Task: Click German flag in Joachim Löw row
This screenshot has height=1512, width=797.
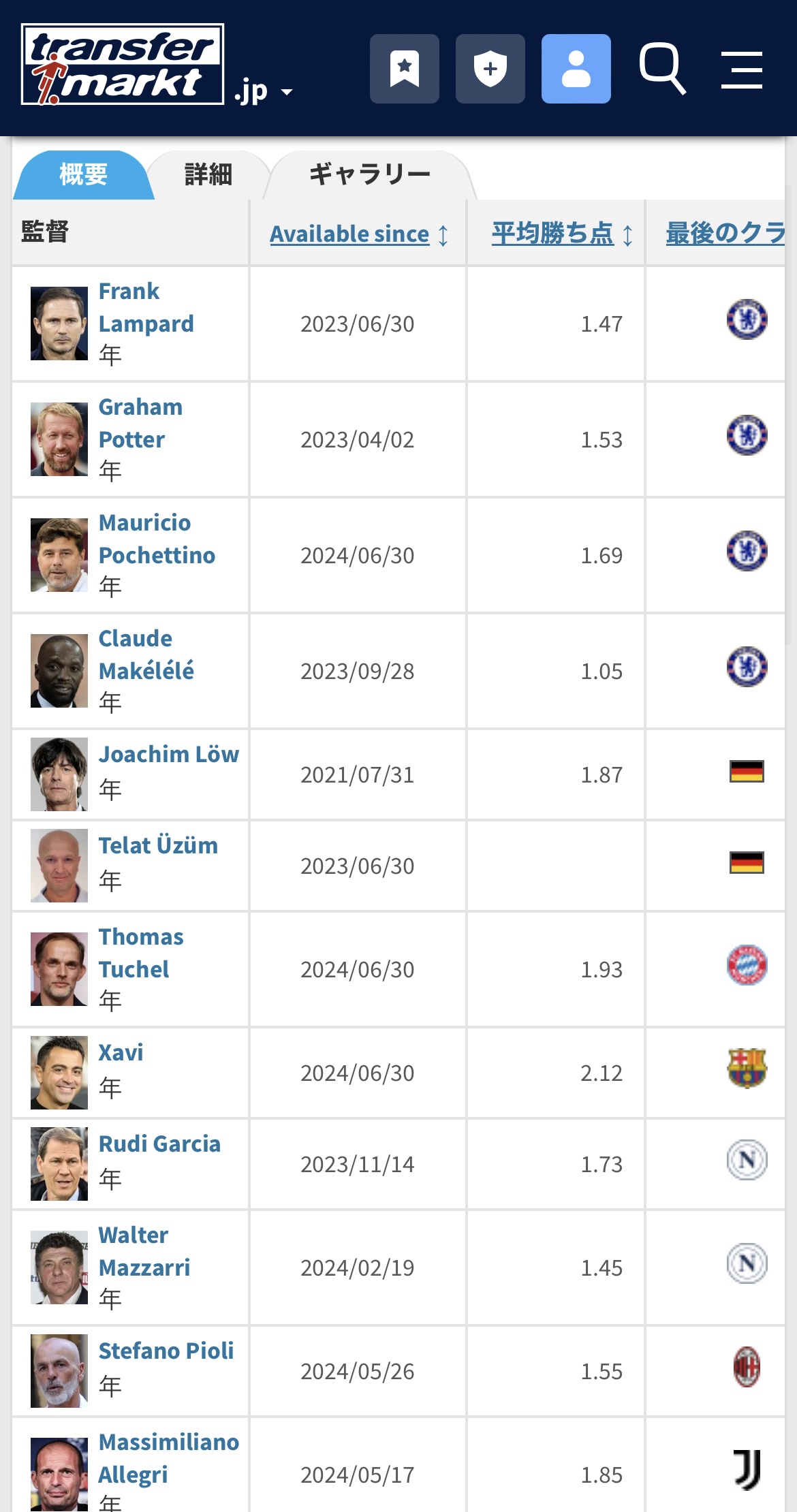Action: [x=747, y=772]
